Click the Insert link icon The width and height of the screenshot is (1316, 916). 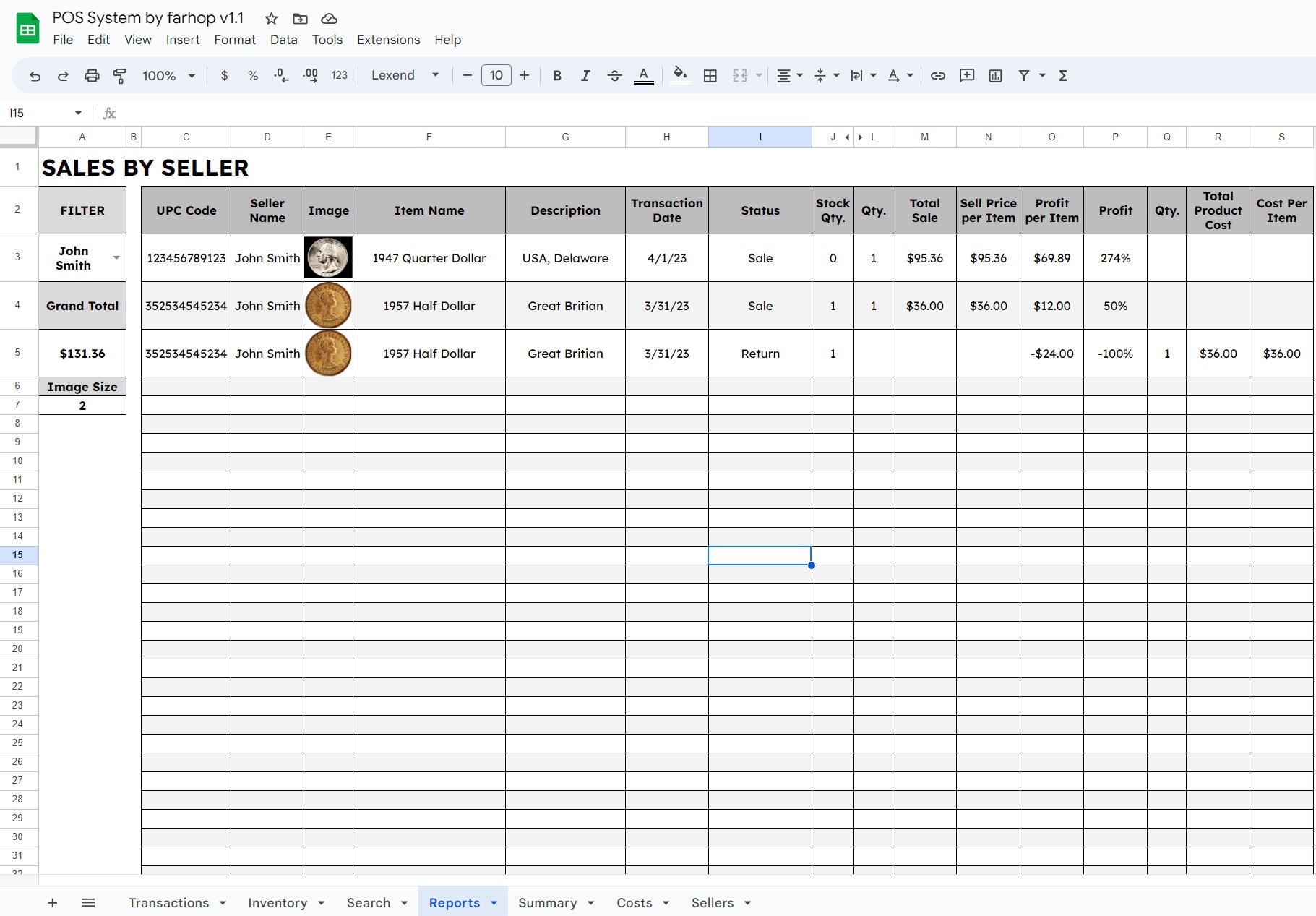point(937,75)
